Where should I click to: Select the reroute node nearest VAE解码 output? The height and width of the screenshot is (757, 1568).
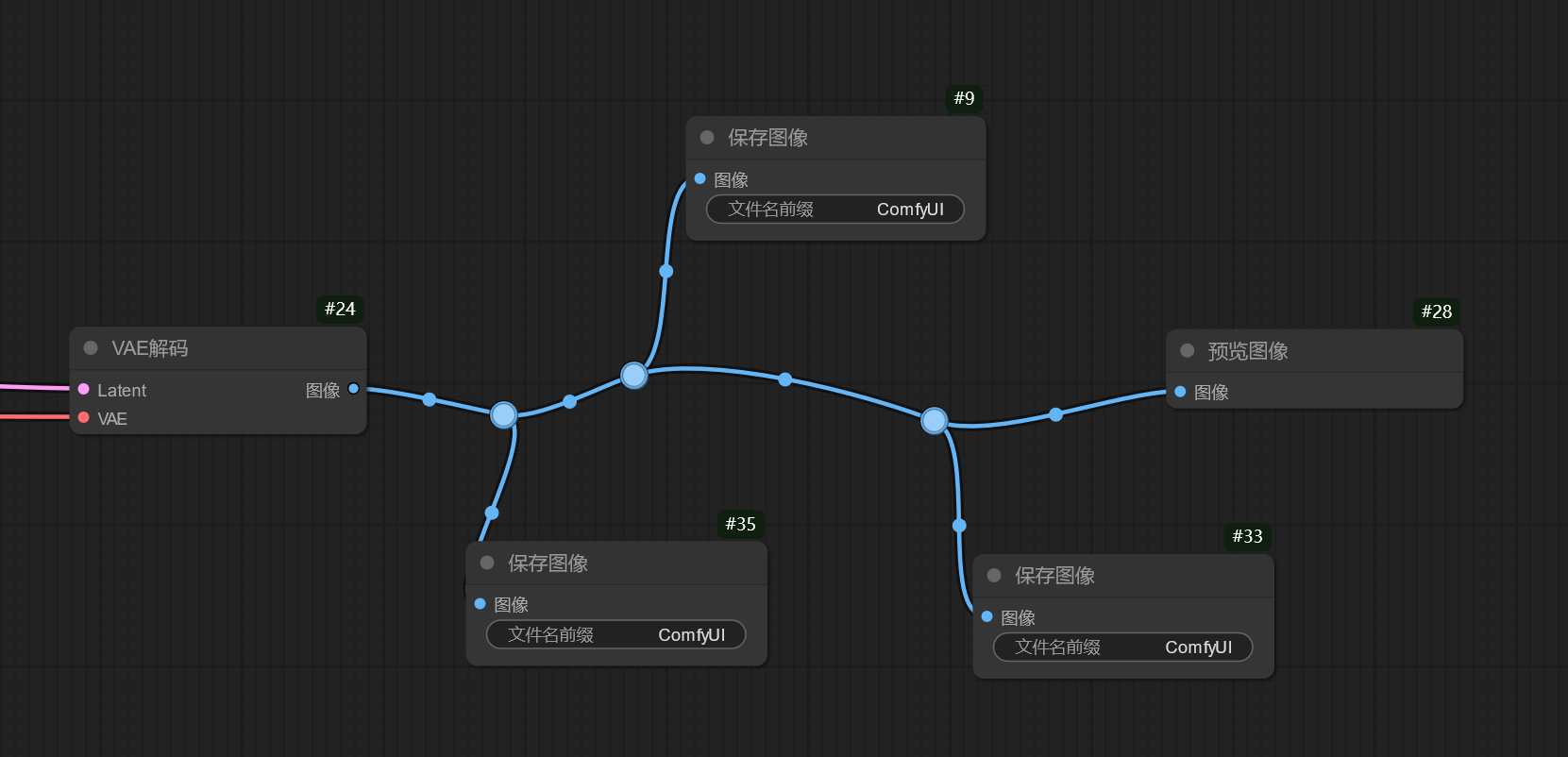point(504,414)
